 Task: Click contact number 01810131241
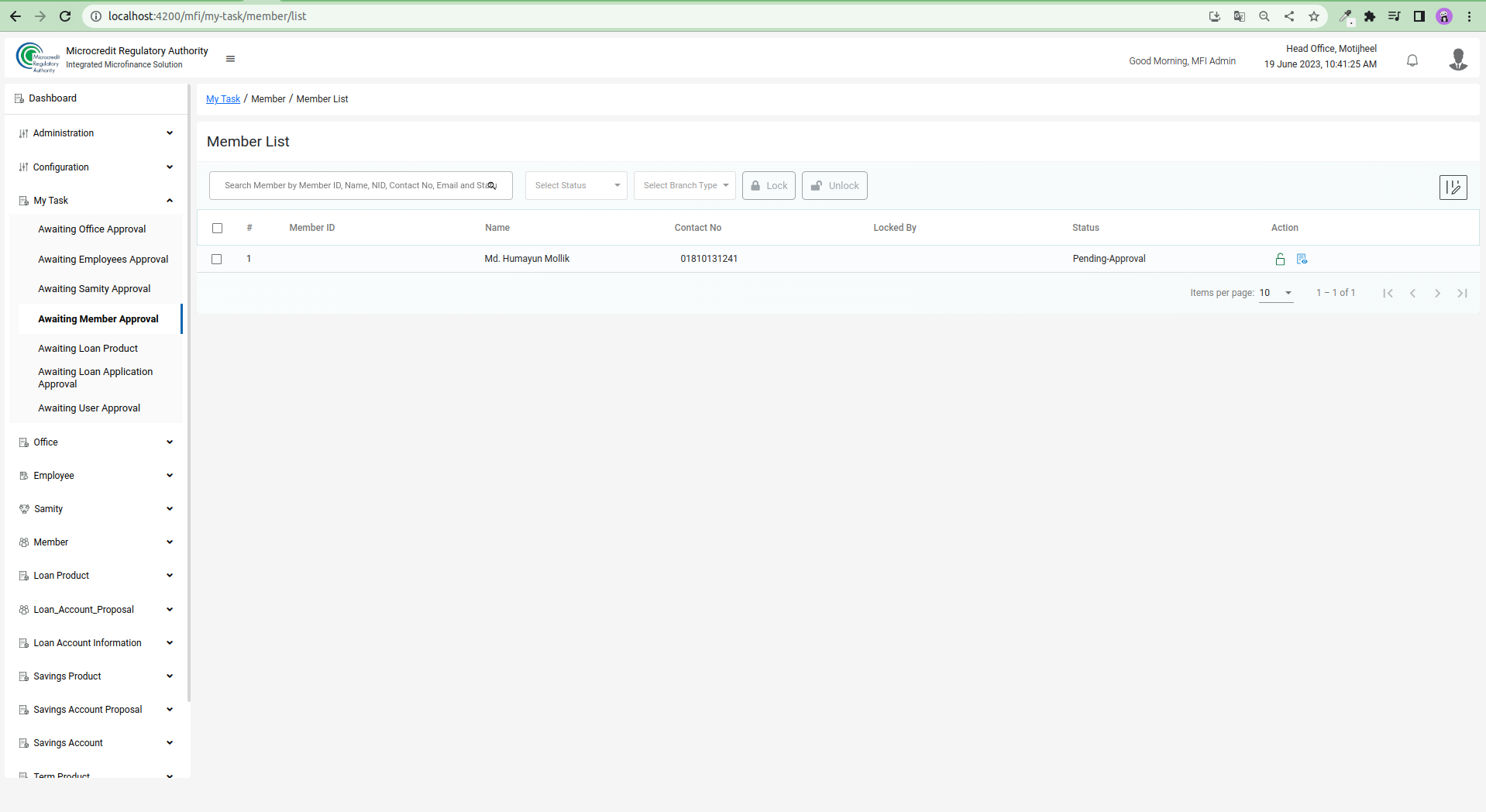pyautogui.click(x=709, y=259)
